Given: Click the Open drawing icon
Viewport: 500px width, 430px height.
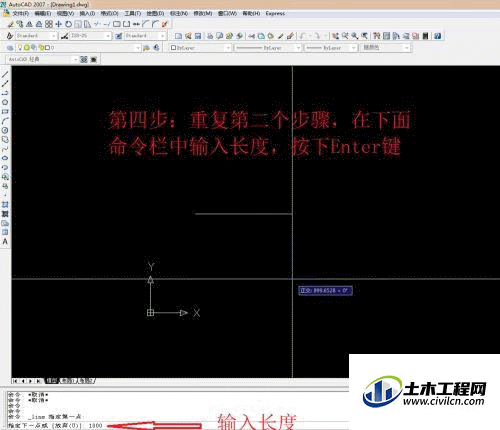Looking at the screenshot, I should click(x=188, y=36).
